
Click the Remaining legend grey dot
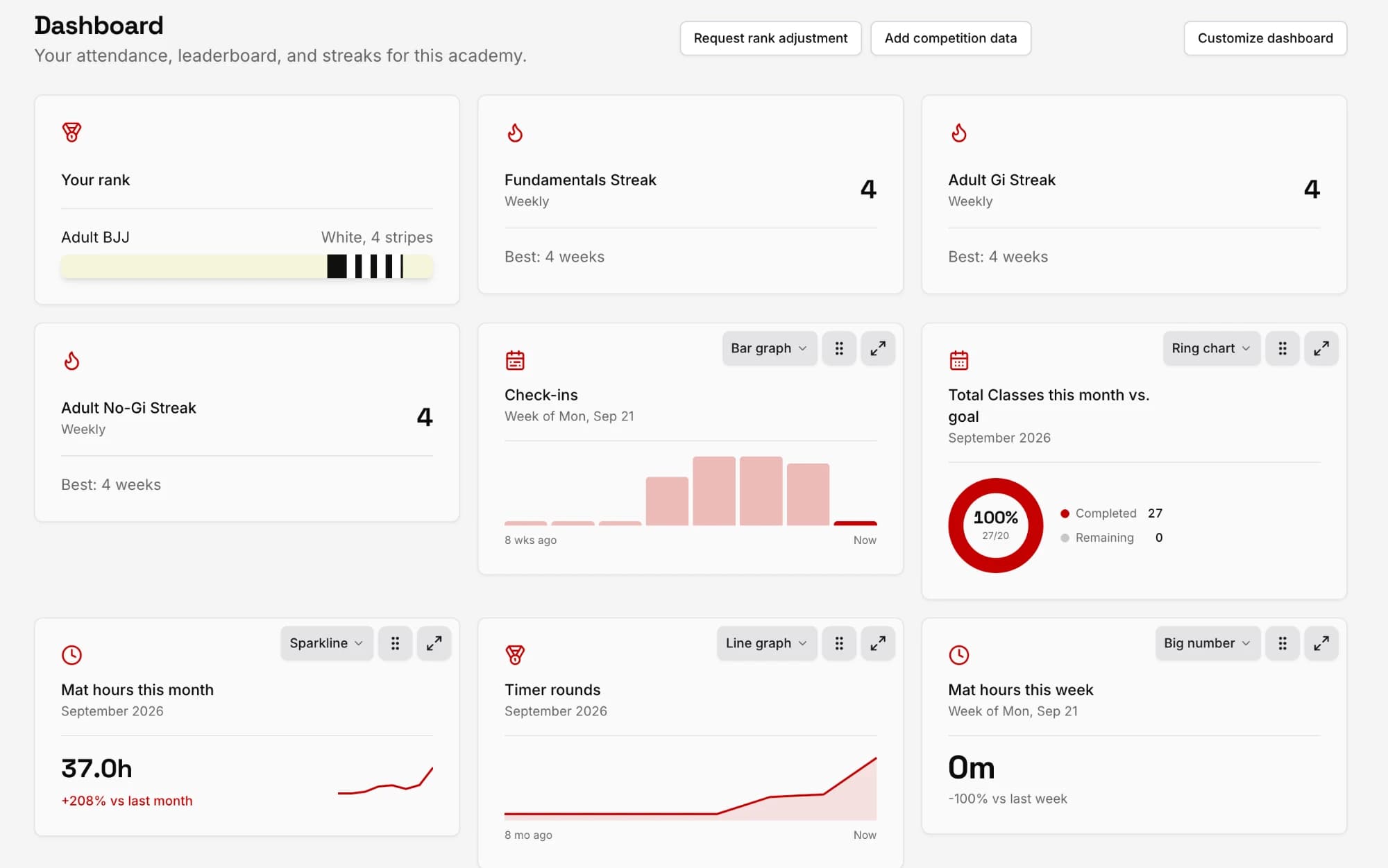pos(1065,538)
